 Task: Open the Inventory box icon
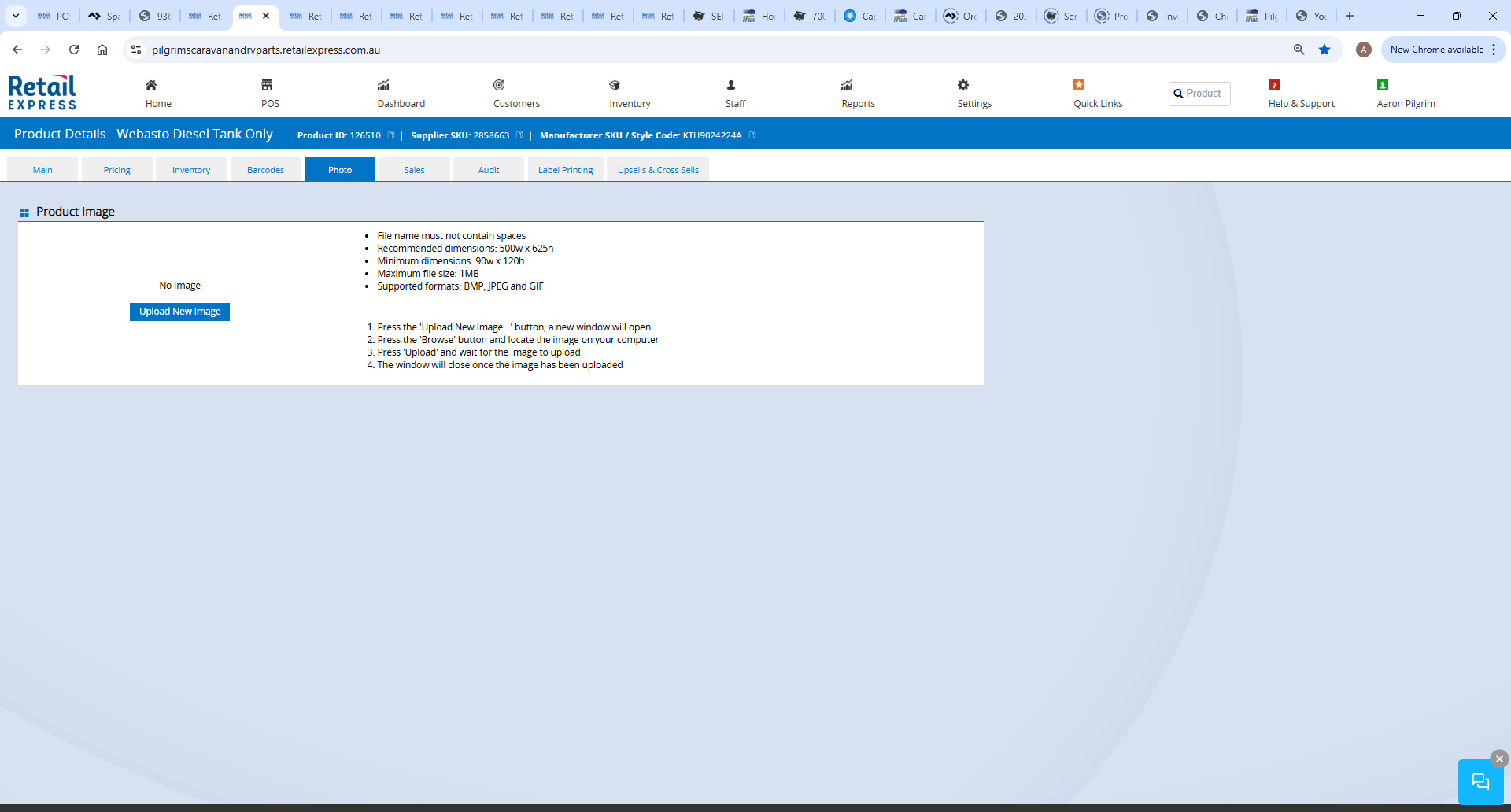coord(615,85)
